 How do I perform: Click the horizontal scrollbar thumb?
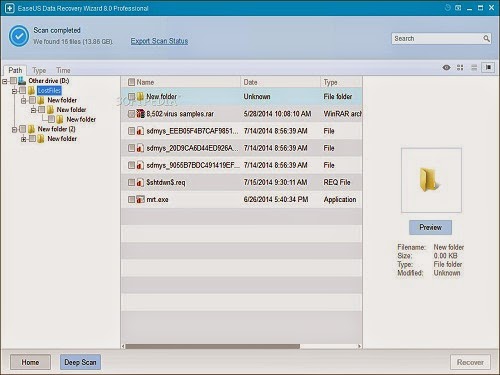[213, 346]
